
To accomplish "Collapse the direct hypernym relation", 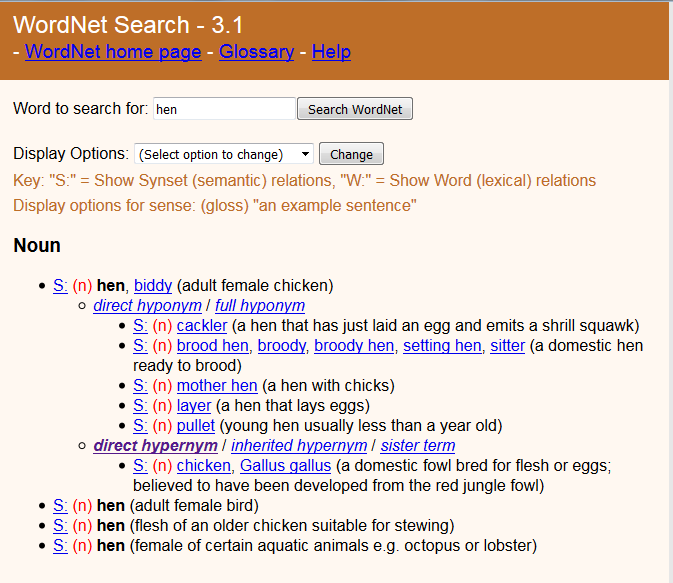I will tap(155, 446).
